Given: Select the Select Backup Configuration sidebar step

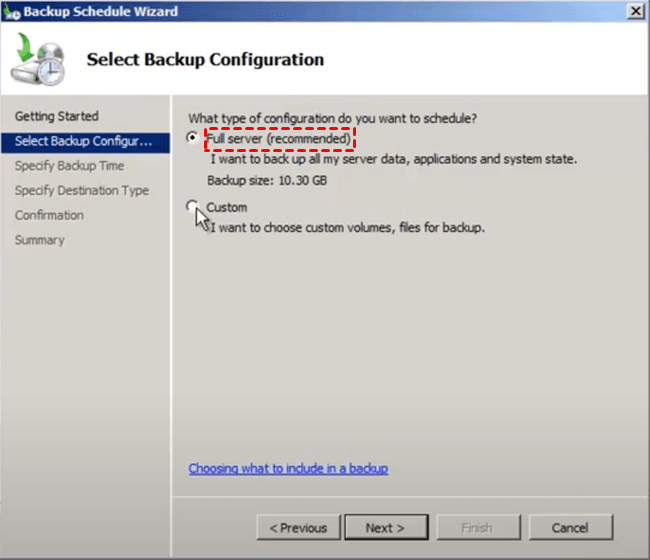Looking at the screenshot, I should (x=83, y=141).
